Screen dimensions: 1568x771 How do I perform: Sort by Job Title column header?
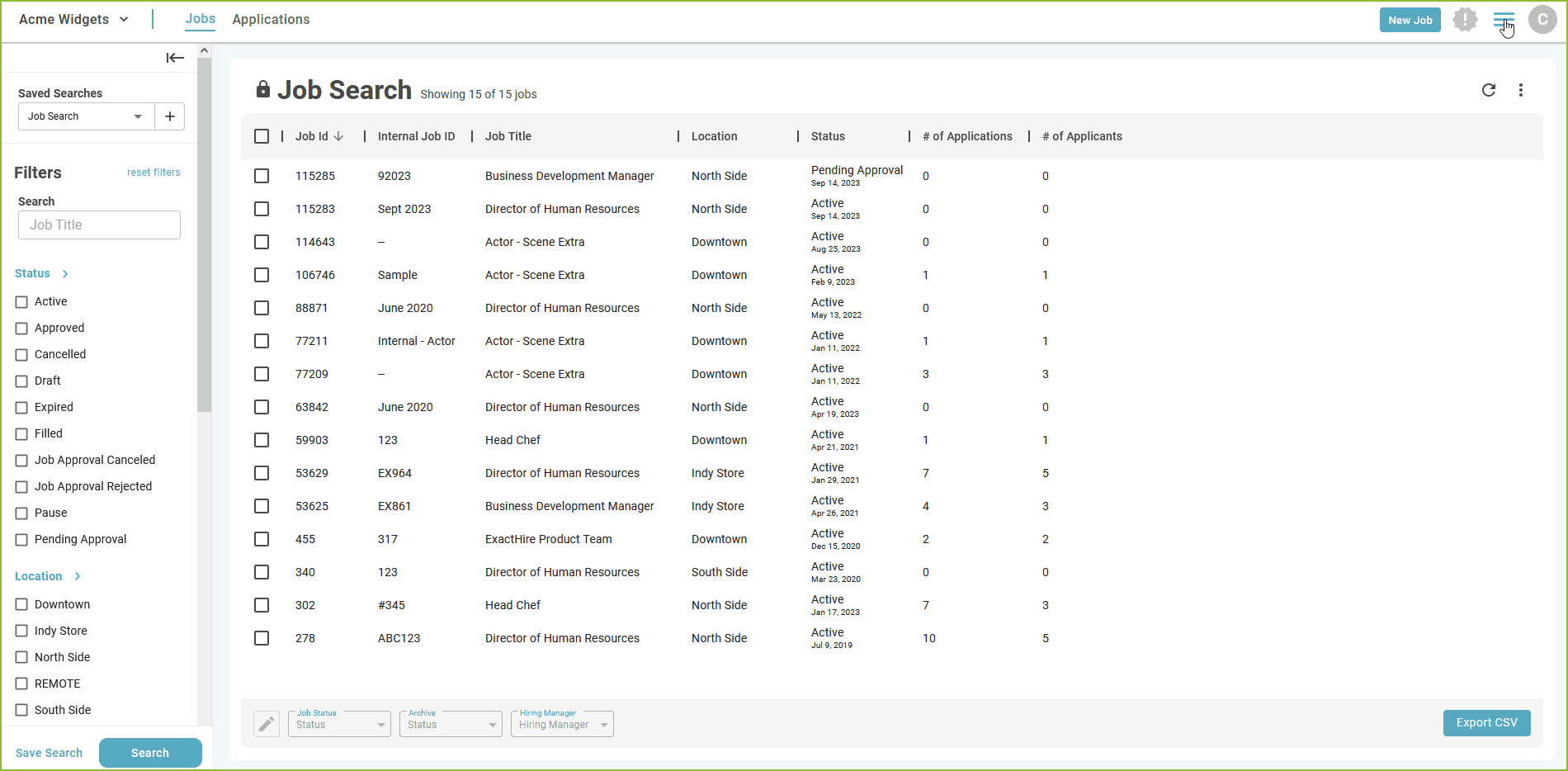[508, 136]
